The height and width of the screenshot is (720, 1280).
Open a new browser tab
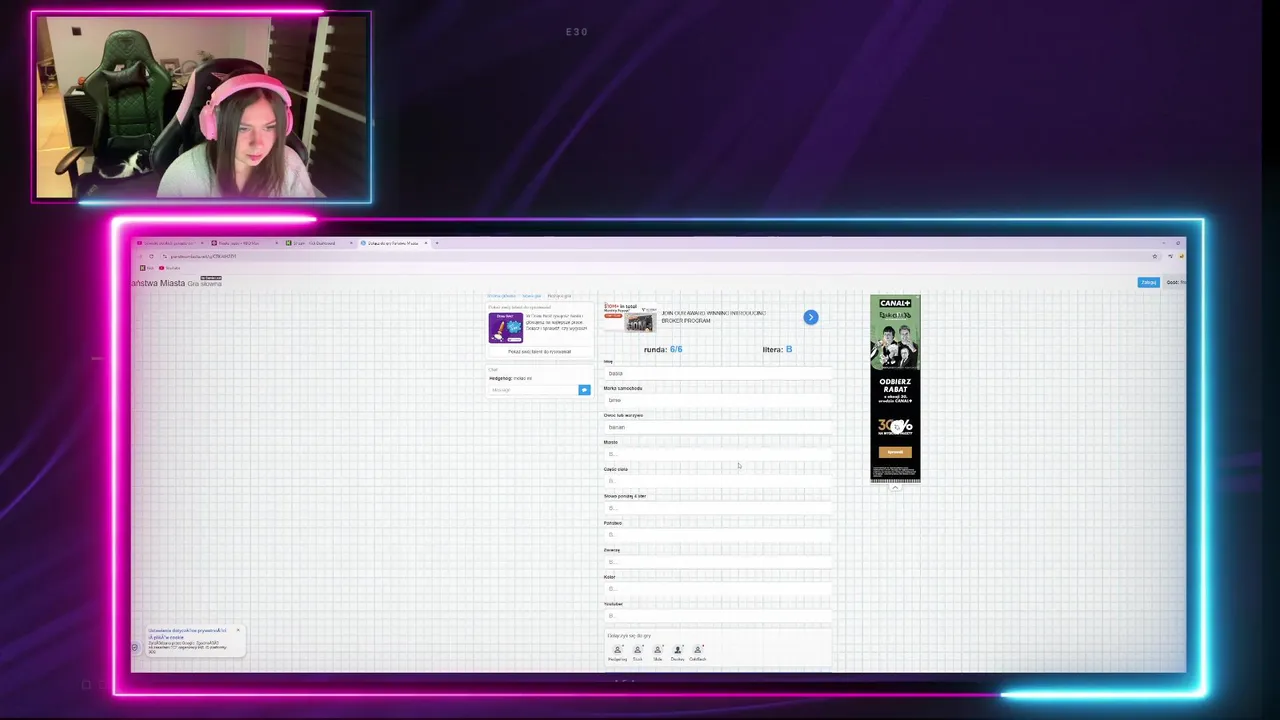point(437,243)
